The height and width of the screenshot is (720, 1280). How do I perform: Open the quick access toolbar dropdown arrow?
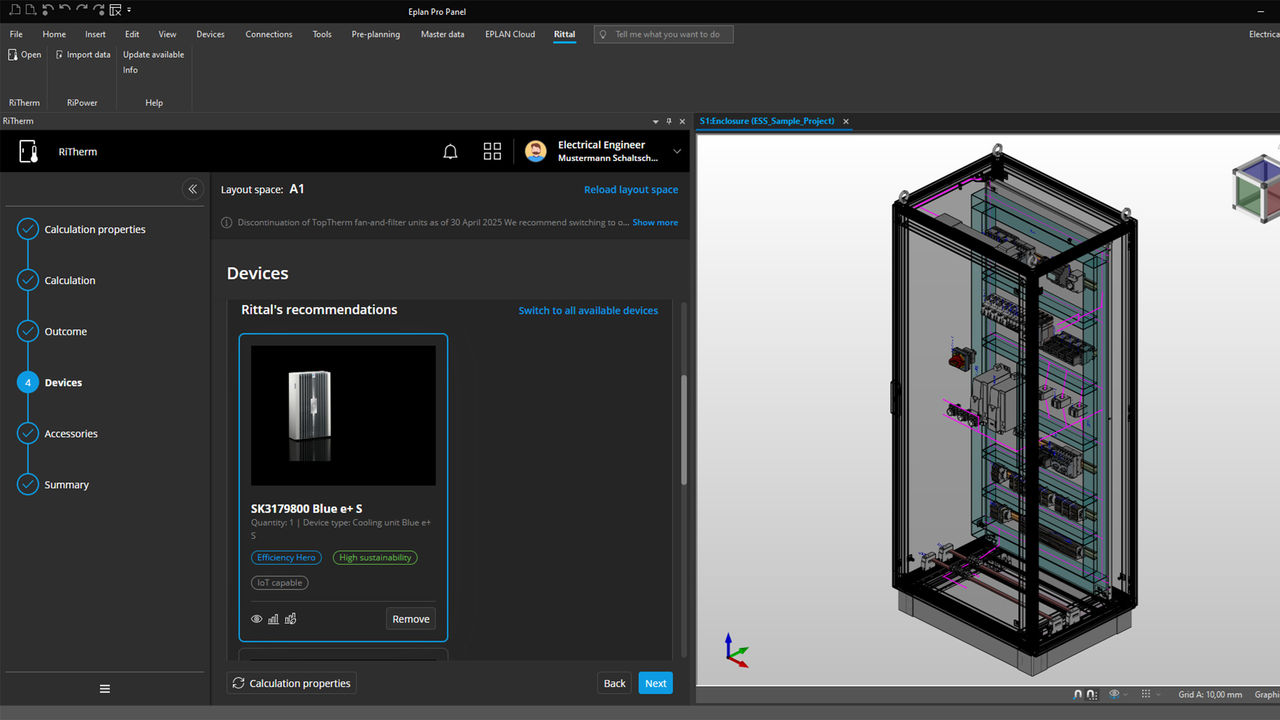(130, 11)
